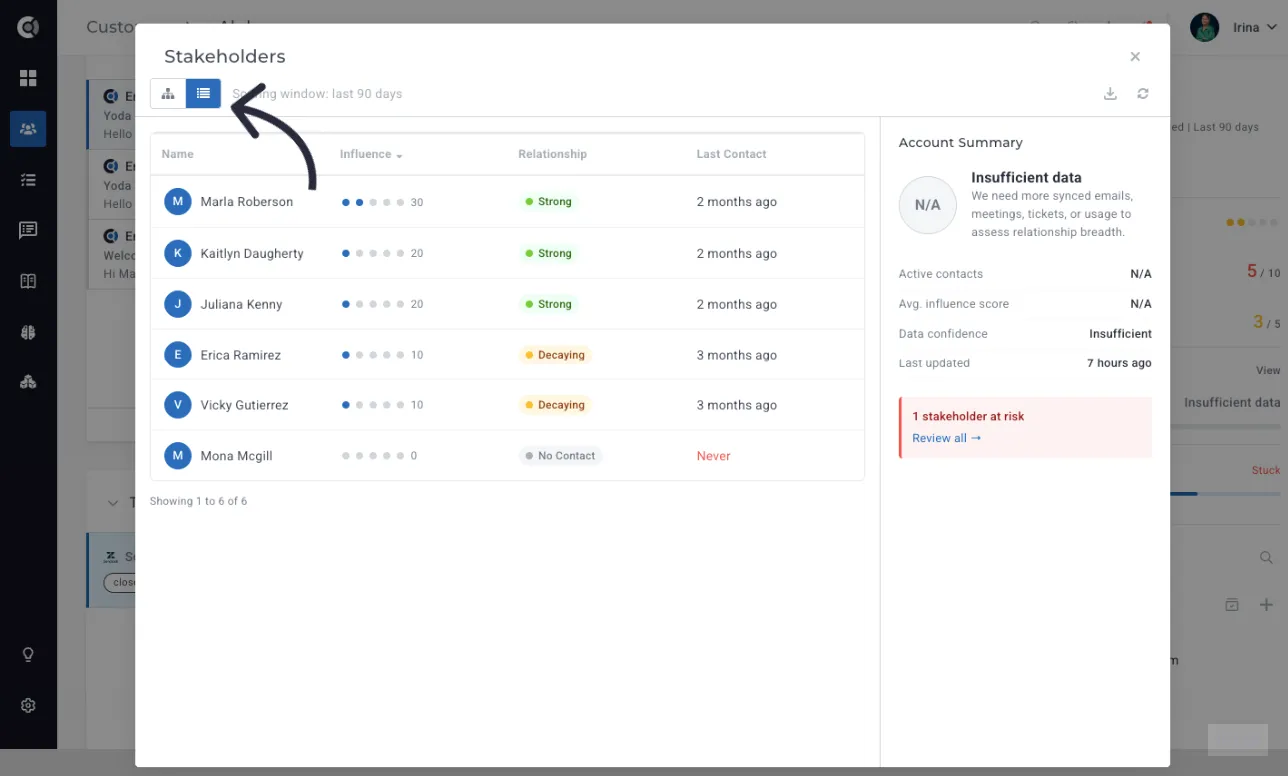Viewport: 1288px width, 776px height.
Task: Open dashboard grid icon in sidebar
Action: coord(28,78)
